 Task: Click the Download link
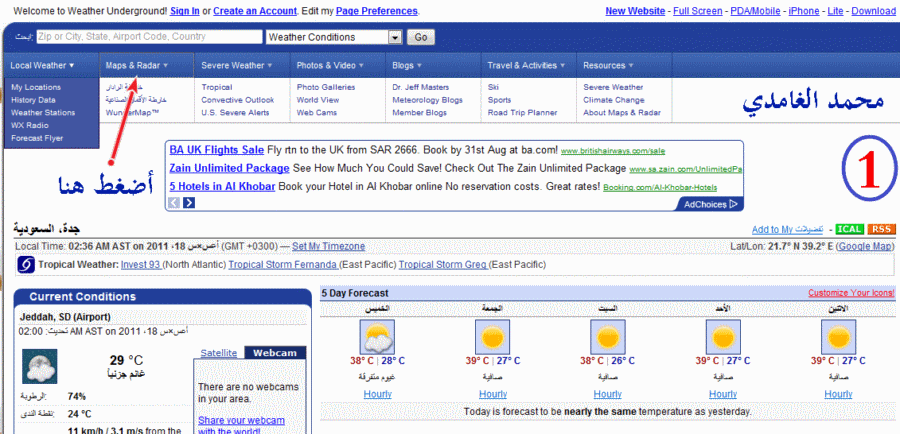coord(874,11)
